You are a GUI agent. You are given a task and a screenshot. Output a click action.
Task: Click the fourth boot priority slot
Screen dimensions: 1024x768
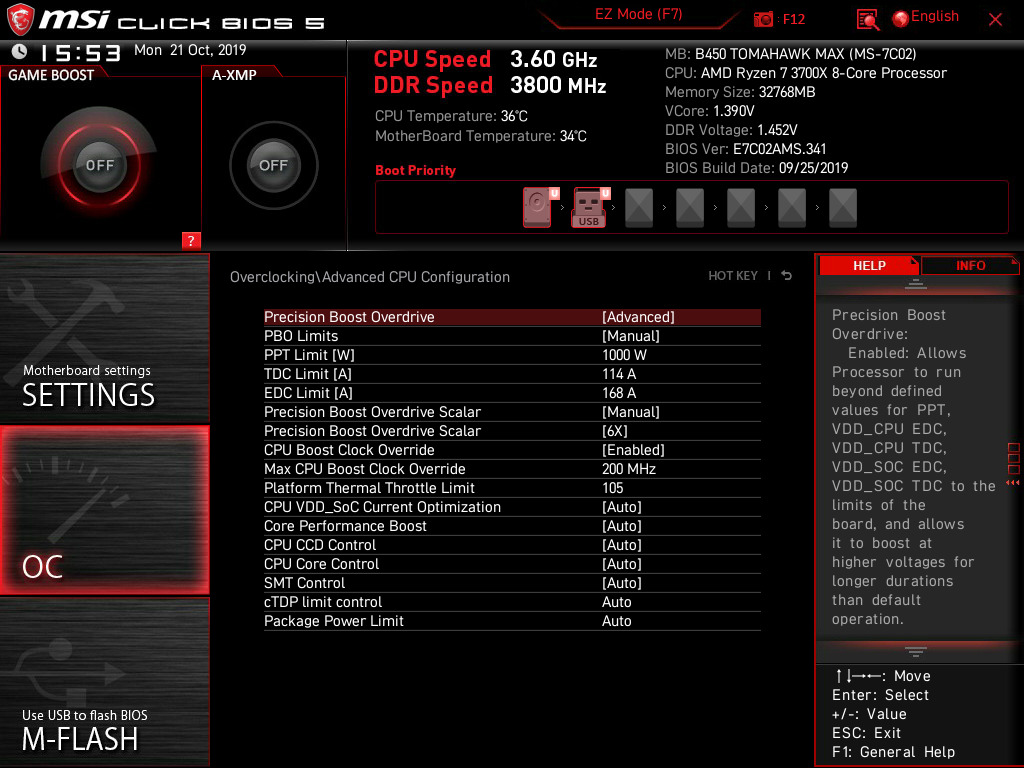(690, 208)
